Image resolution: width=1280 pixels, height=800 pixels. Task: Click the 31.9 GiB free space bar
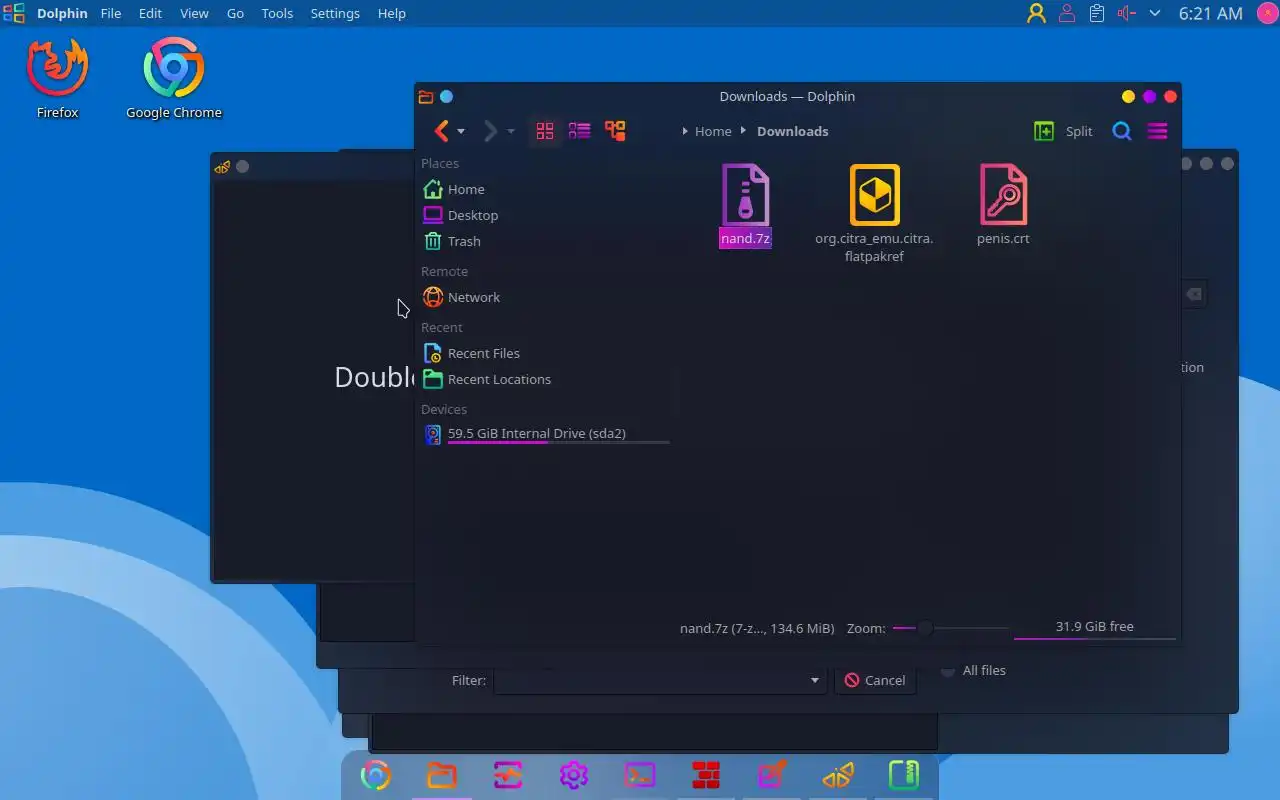pos(1094,628)
